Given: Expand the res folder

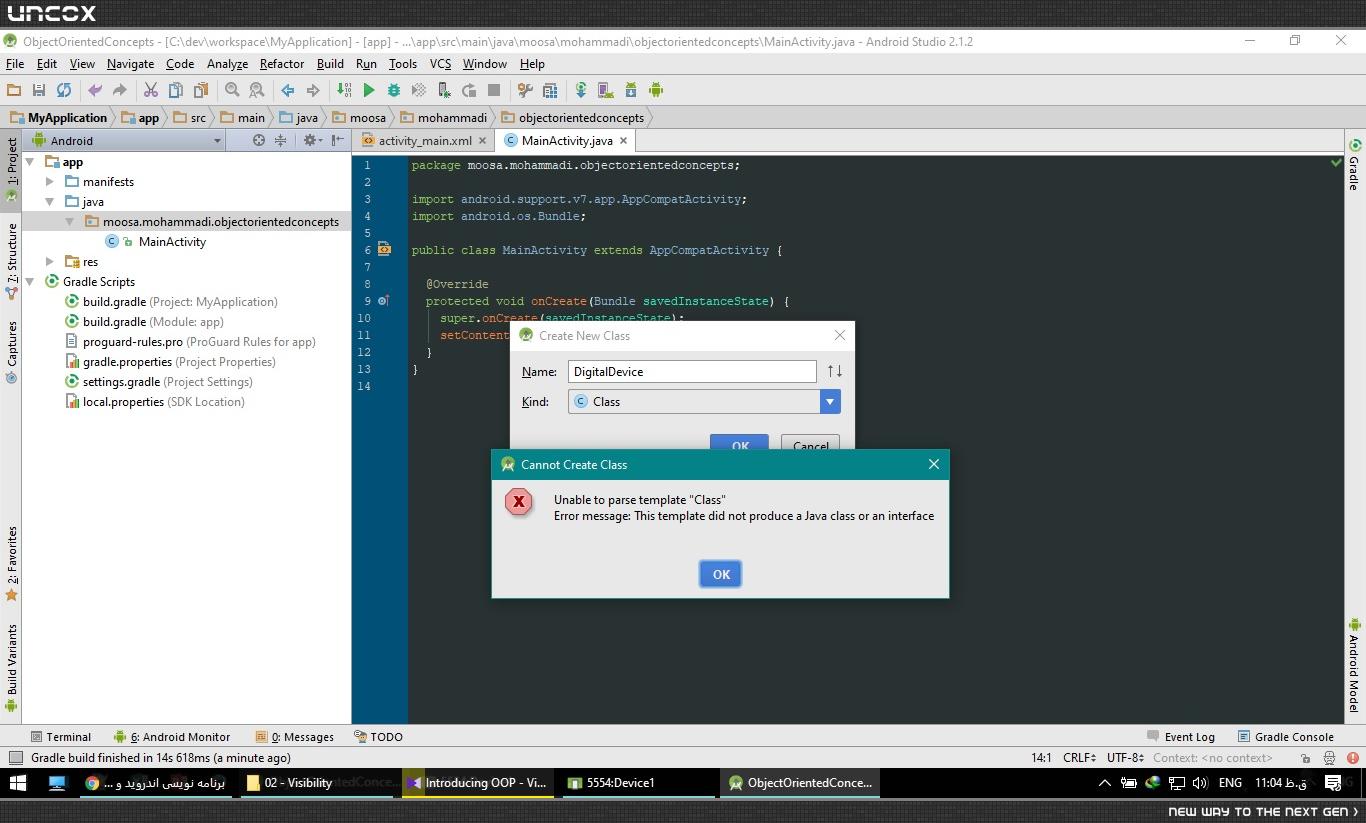Looking at the screenshot, I should pos(50,262).
